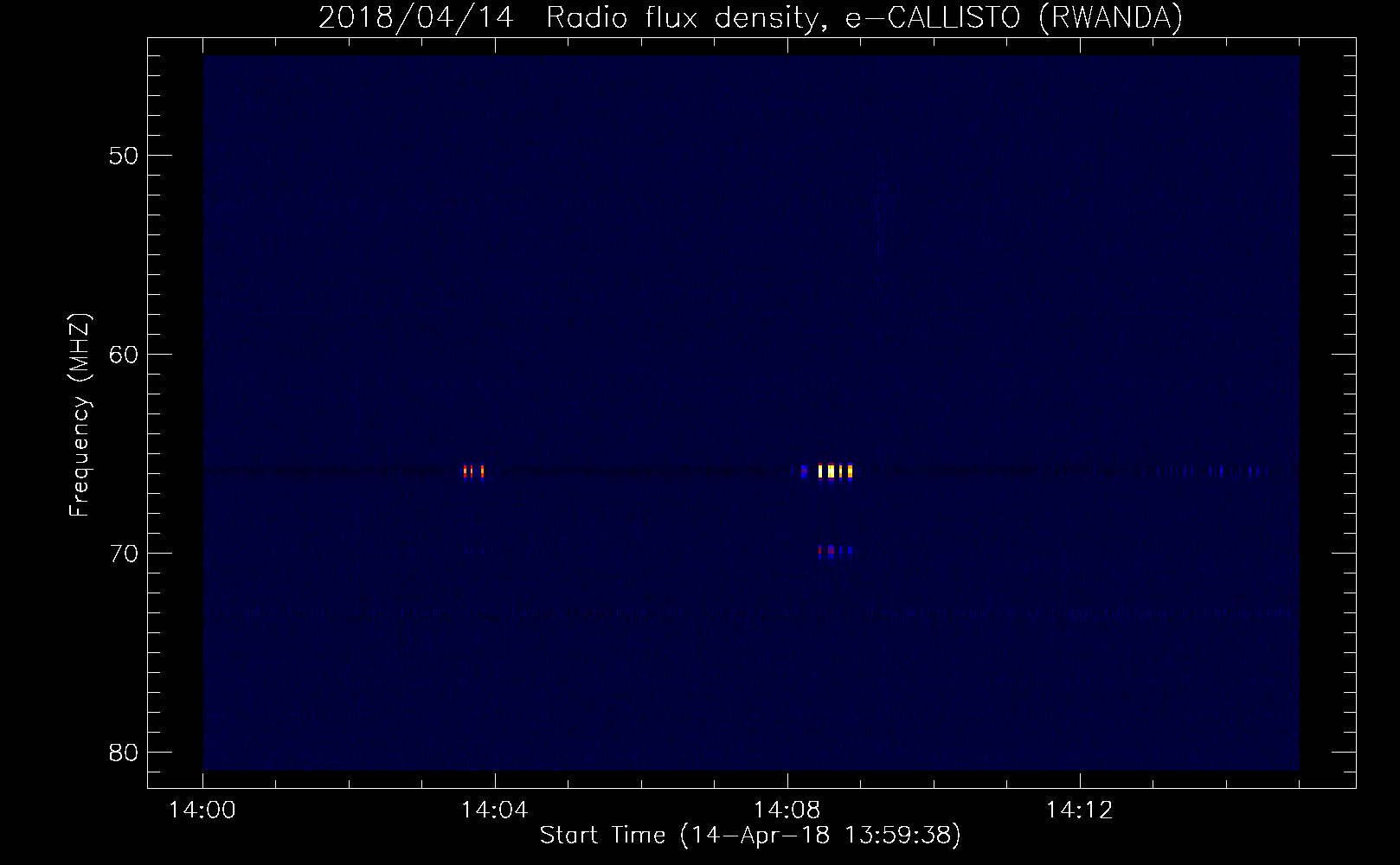Click the red-blue burst near 70 MHz after 14:08
Screen dimensions: 1400x865
[x=835, y=551]
